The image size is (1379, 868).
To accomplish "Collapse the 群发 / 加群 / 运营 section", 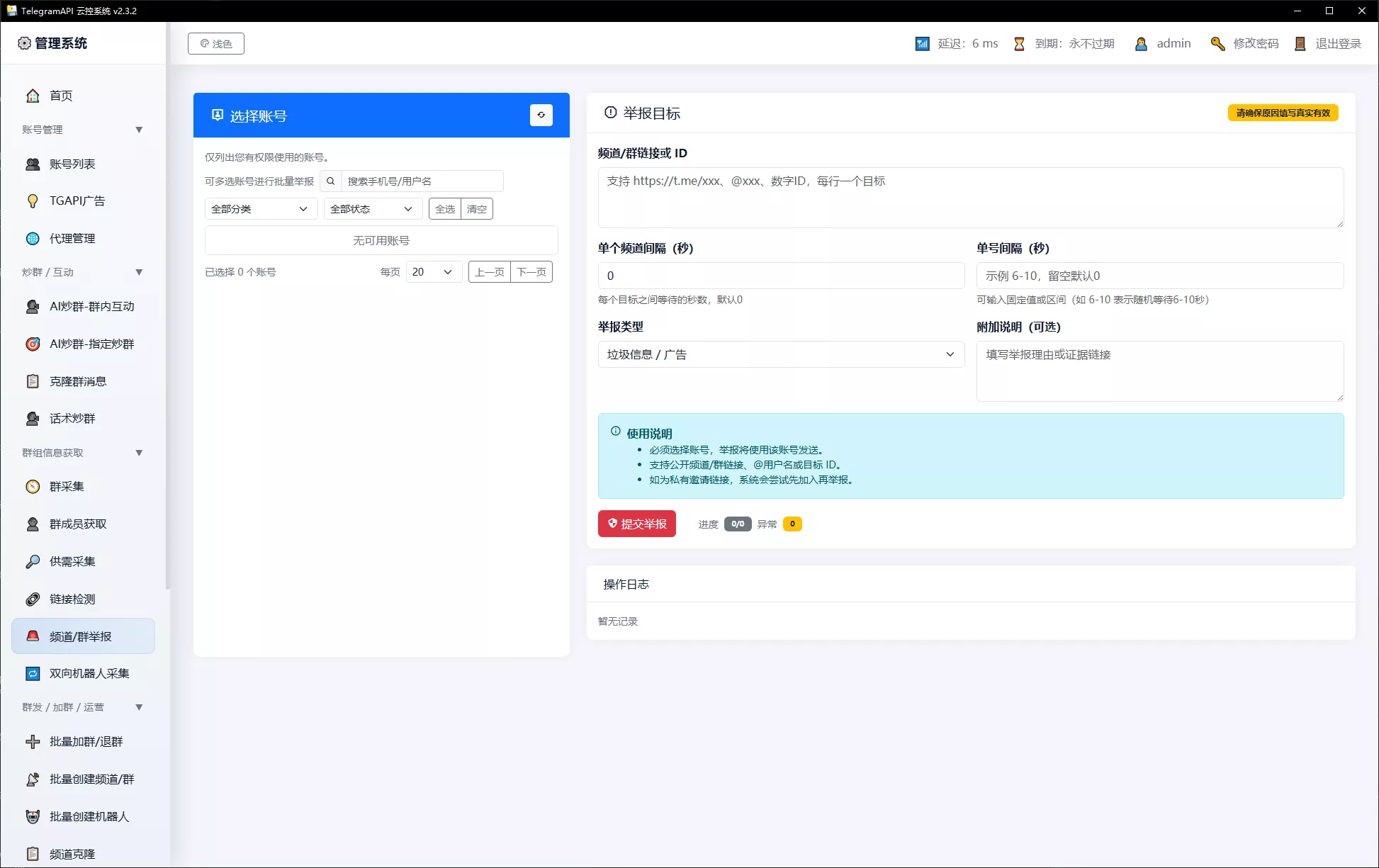I will coord(139,707).
